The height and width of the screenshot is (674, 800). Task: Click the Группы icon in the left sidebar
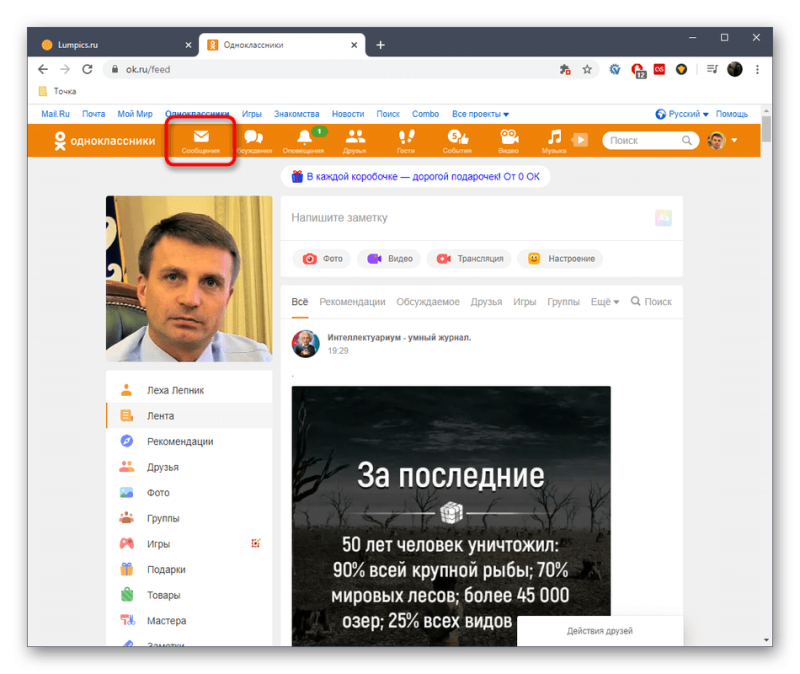click(127, 518)
